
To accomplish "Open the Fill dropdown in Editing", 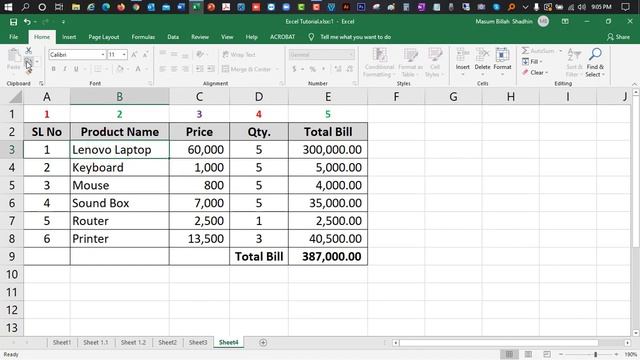I will click(532, 62).
